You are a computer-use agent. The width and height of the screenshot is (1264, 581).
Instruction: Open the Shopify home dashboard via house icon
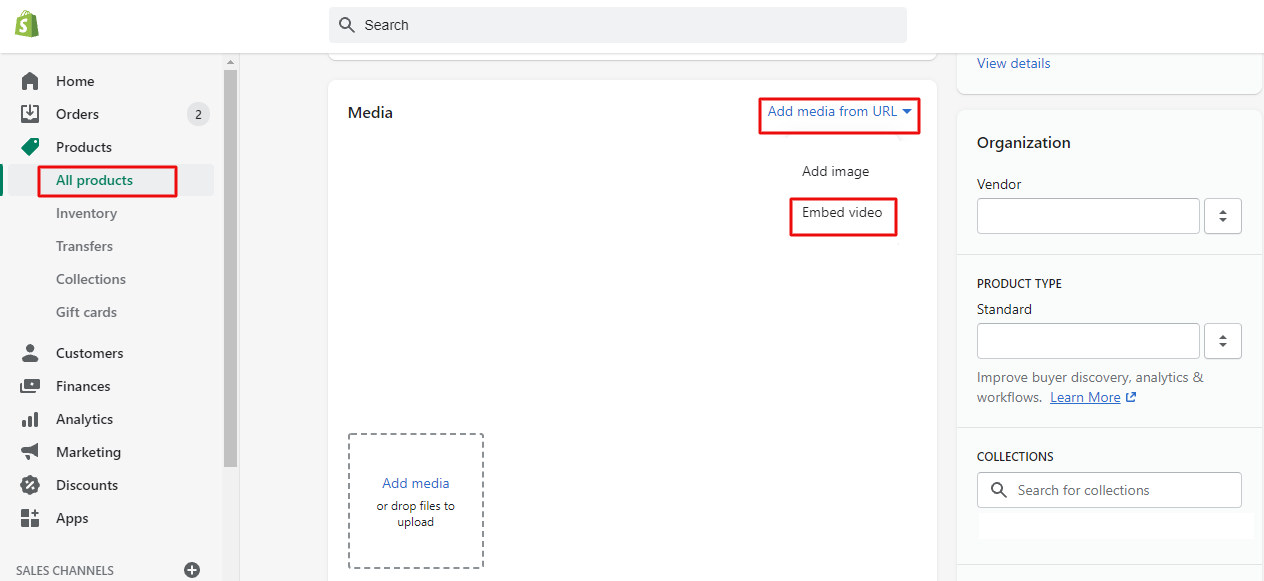[30, 80]
